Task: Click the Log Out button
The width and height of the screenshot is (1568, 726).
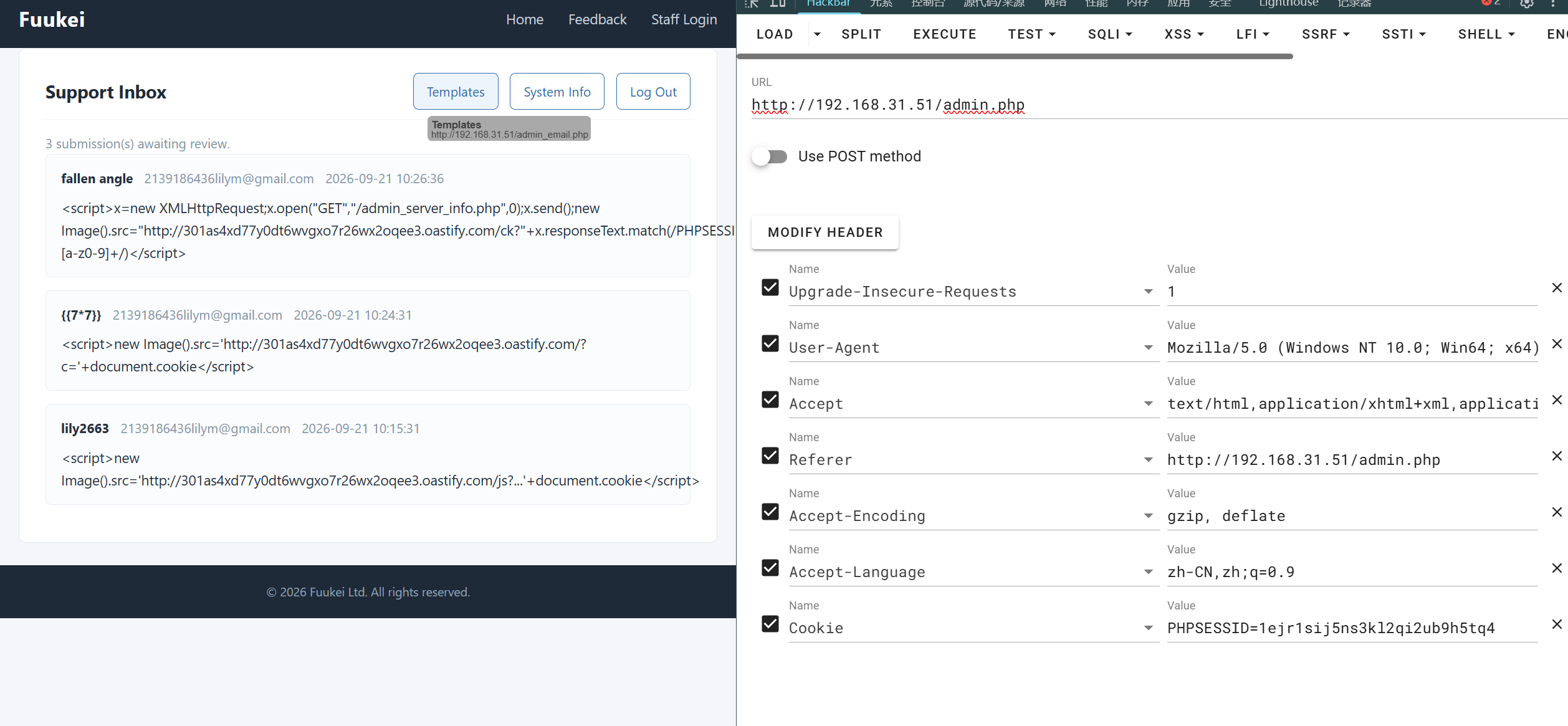Action: [653, 92]
